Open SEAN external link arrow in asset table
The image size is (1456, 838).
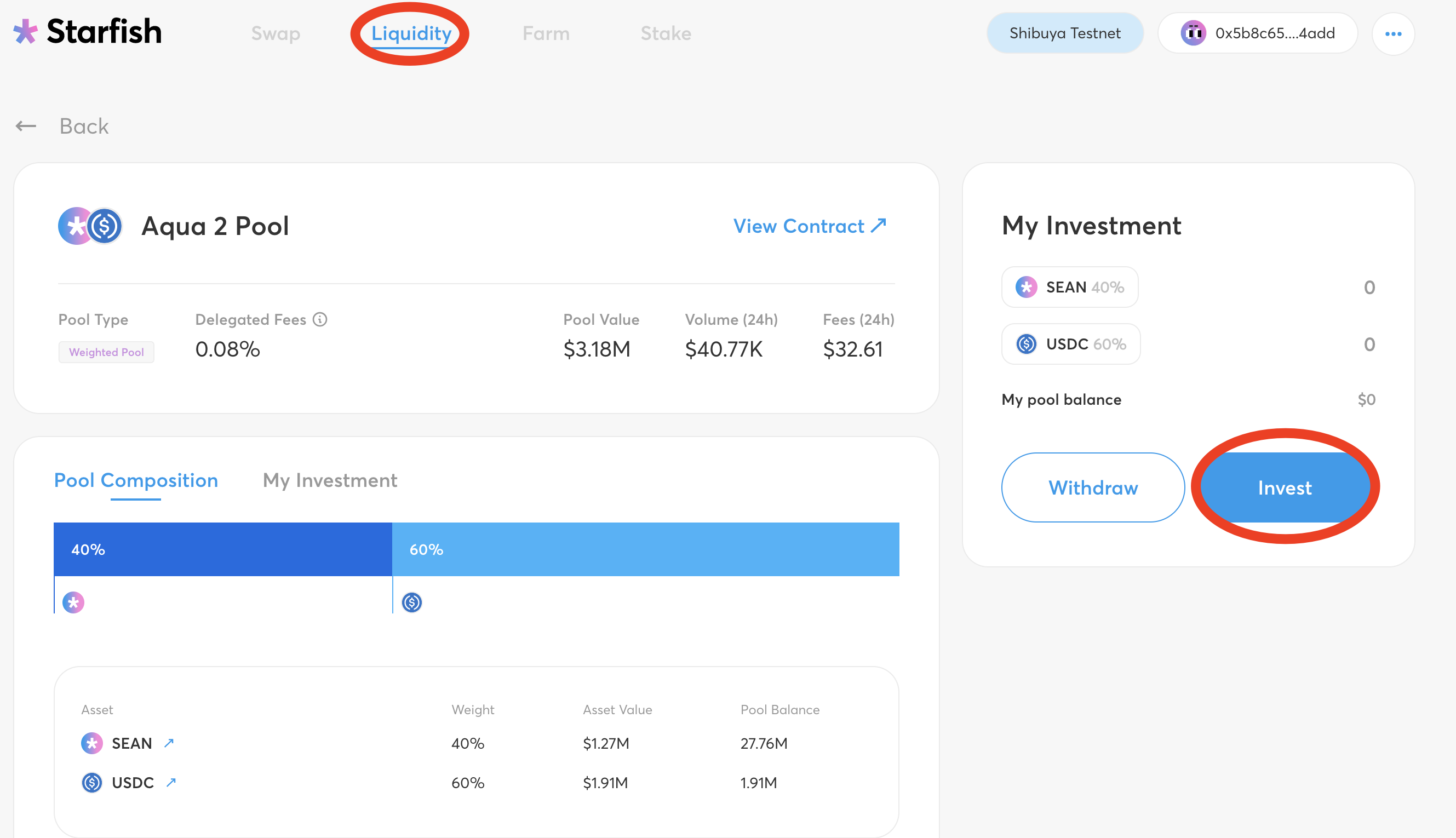pos(169,743)
